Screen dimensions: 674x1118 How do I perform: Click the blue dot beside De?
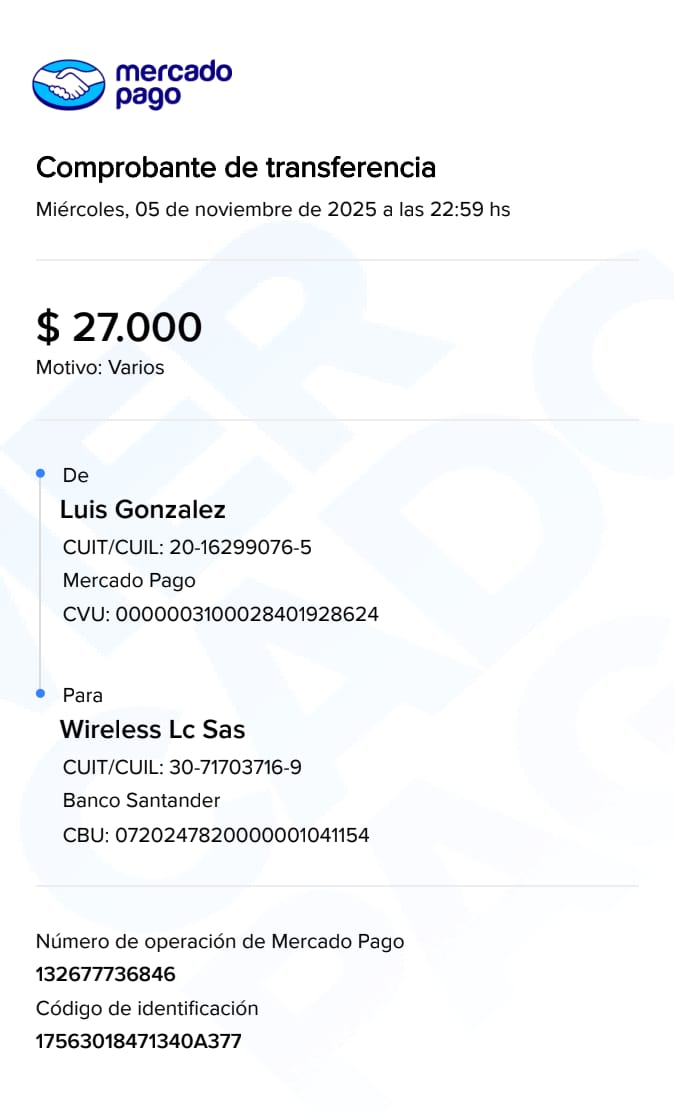[40, 473]
